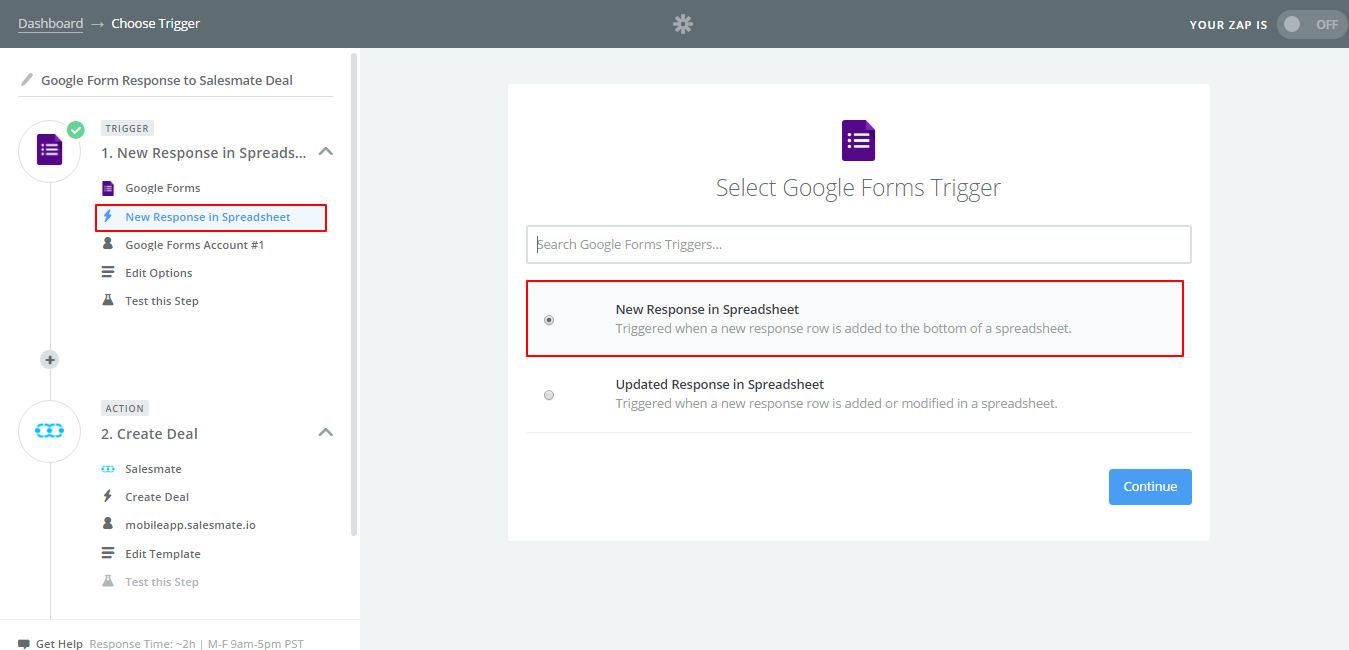
Task: Click 'Updated Response in Spreadsheet' option title
Action: click(x=720, y=384)
